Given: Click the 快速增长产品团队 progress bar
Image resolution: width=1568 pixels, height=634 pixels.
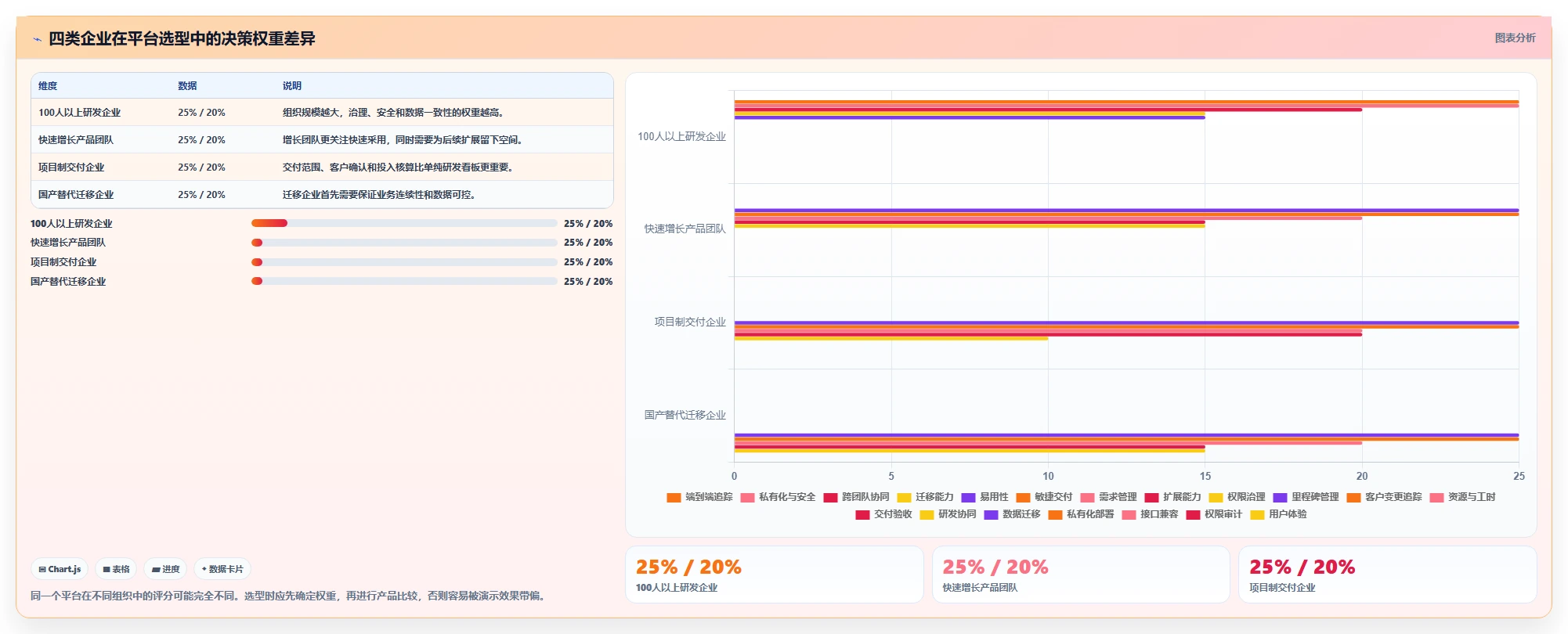Looking at the screenshot, I should 404,243.
